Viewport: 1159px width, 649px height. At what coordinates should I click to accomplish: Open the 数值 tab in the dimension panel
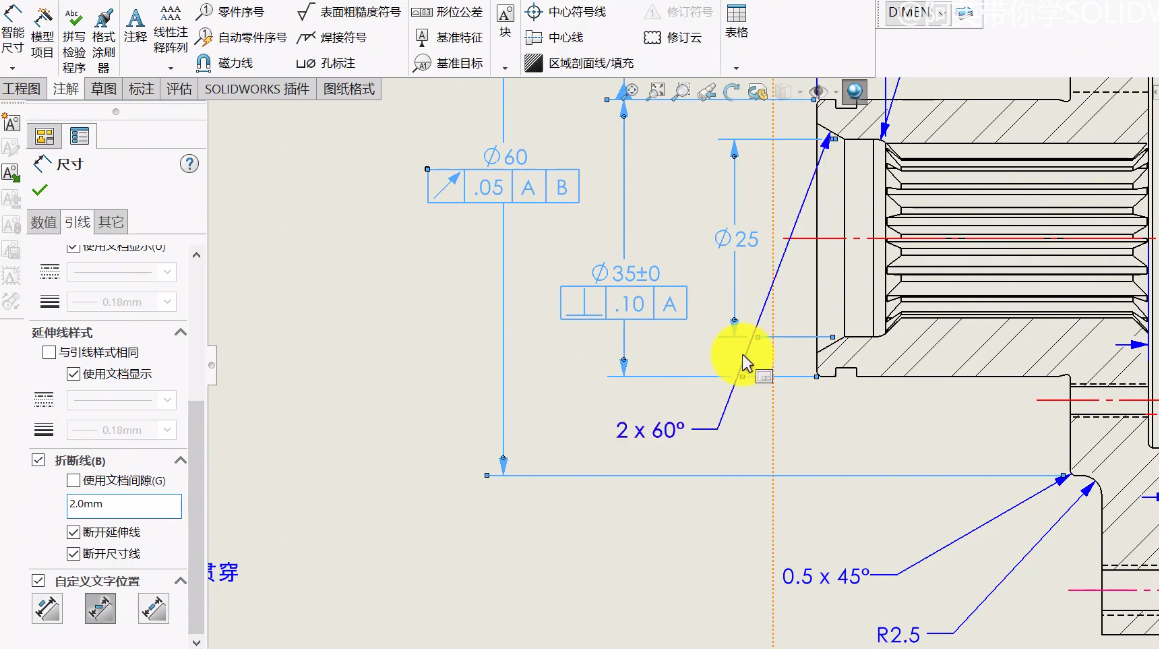pos(44,221)
